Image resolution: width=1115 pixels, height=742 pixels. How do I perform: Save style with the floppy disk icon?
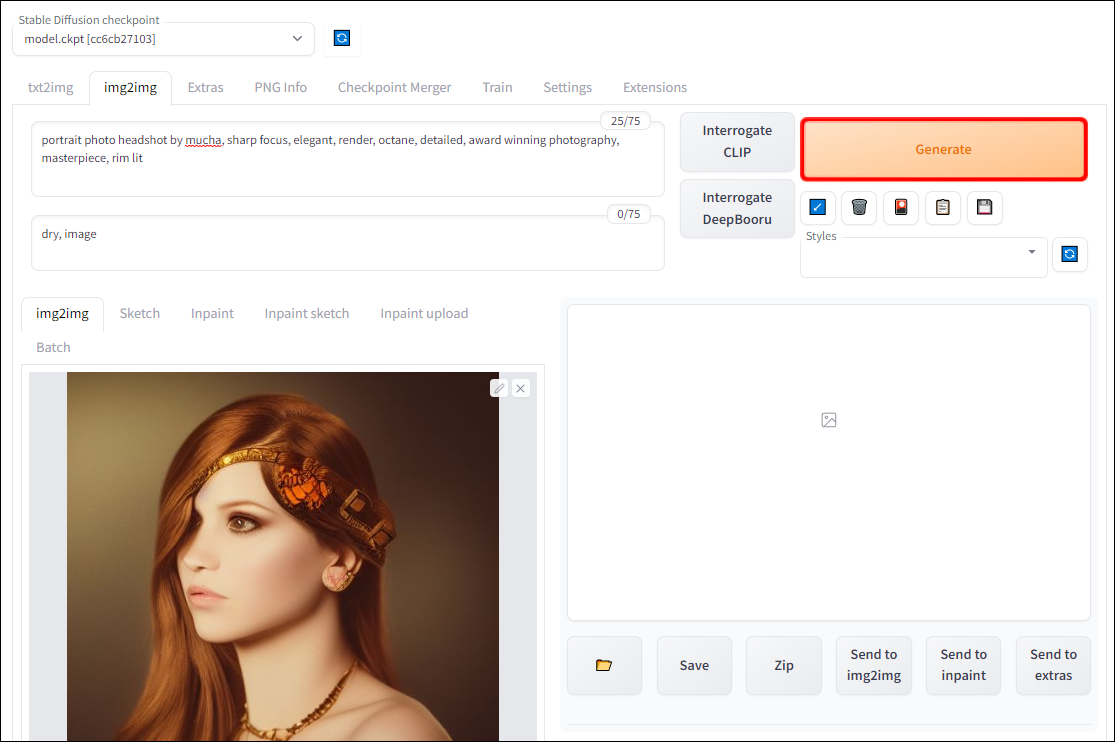click(985, 207)
